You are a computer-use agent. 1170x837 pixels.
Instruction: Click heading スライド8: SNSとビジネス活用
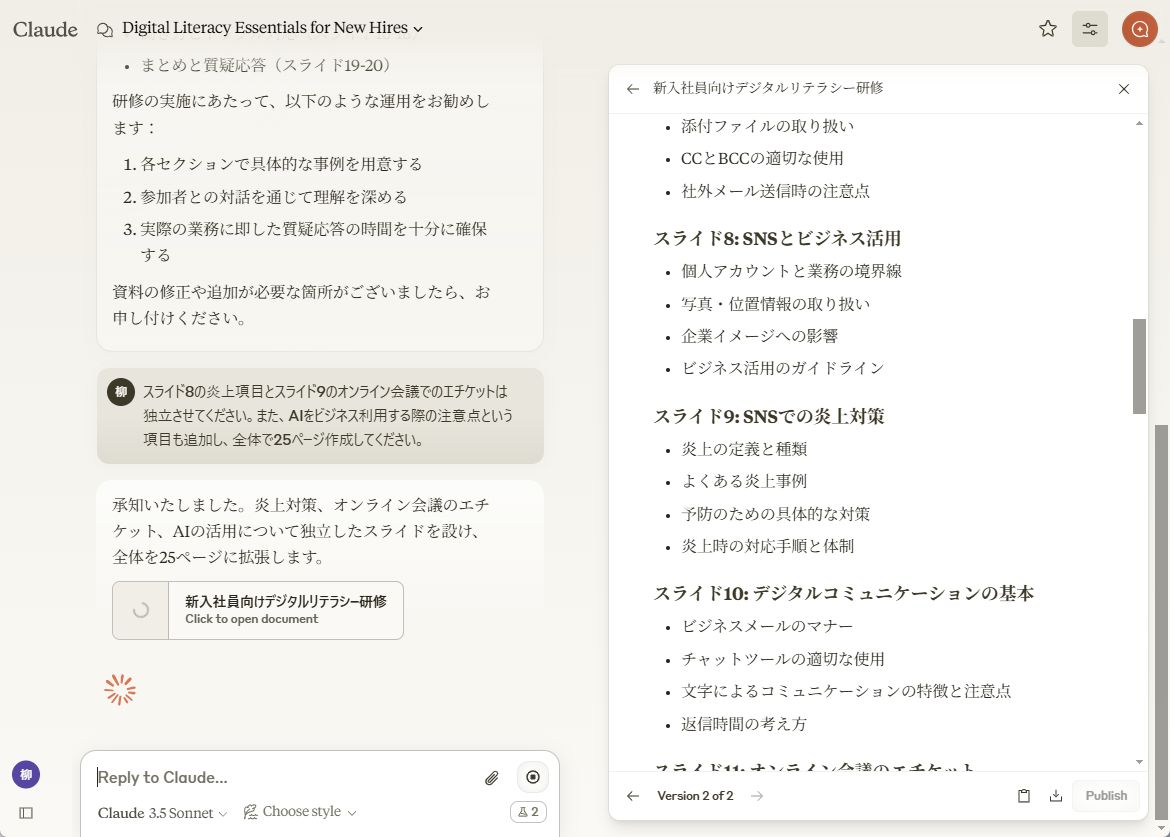(x=778, y=239)
